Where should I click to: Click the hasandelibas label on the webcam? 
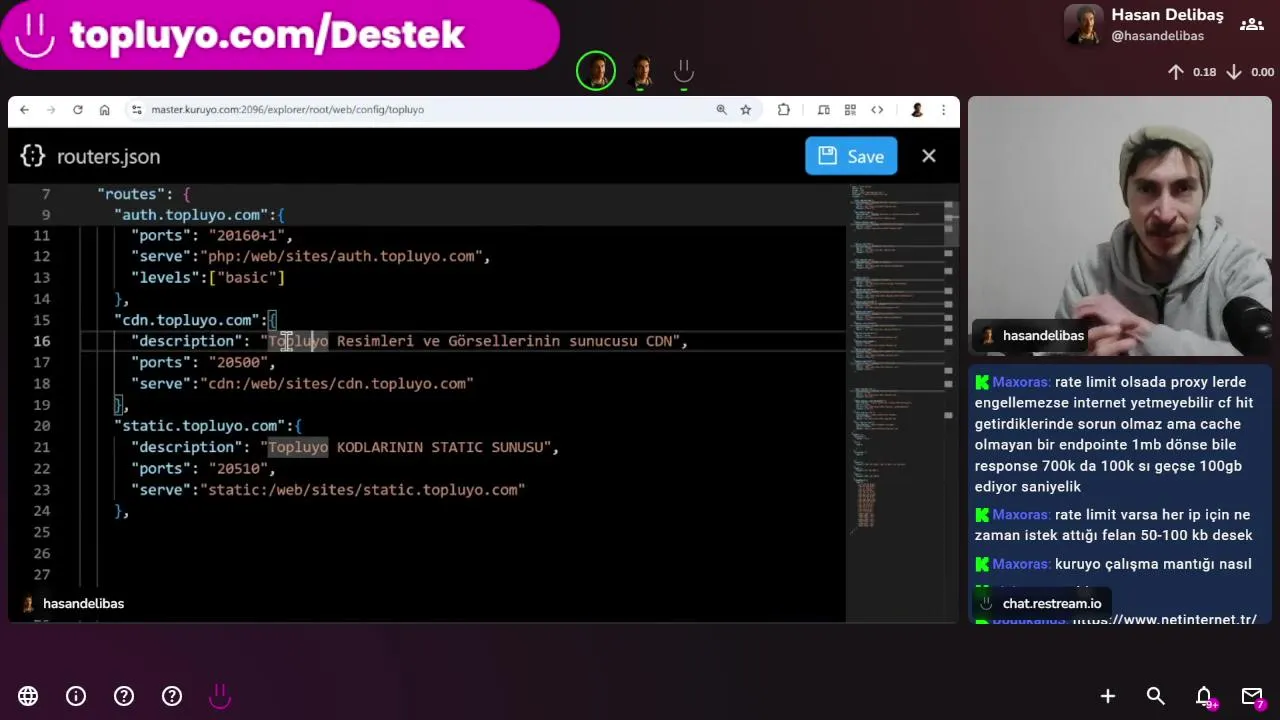(x=1043, y=336)
